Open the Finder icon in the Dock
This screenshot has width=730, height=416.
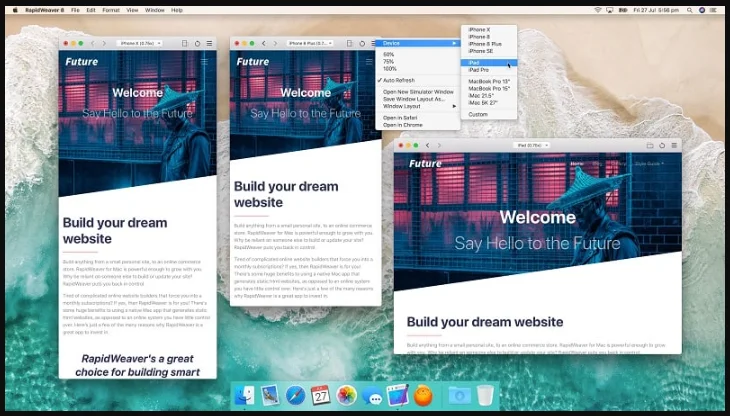click(x=244, y=396)
